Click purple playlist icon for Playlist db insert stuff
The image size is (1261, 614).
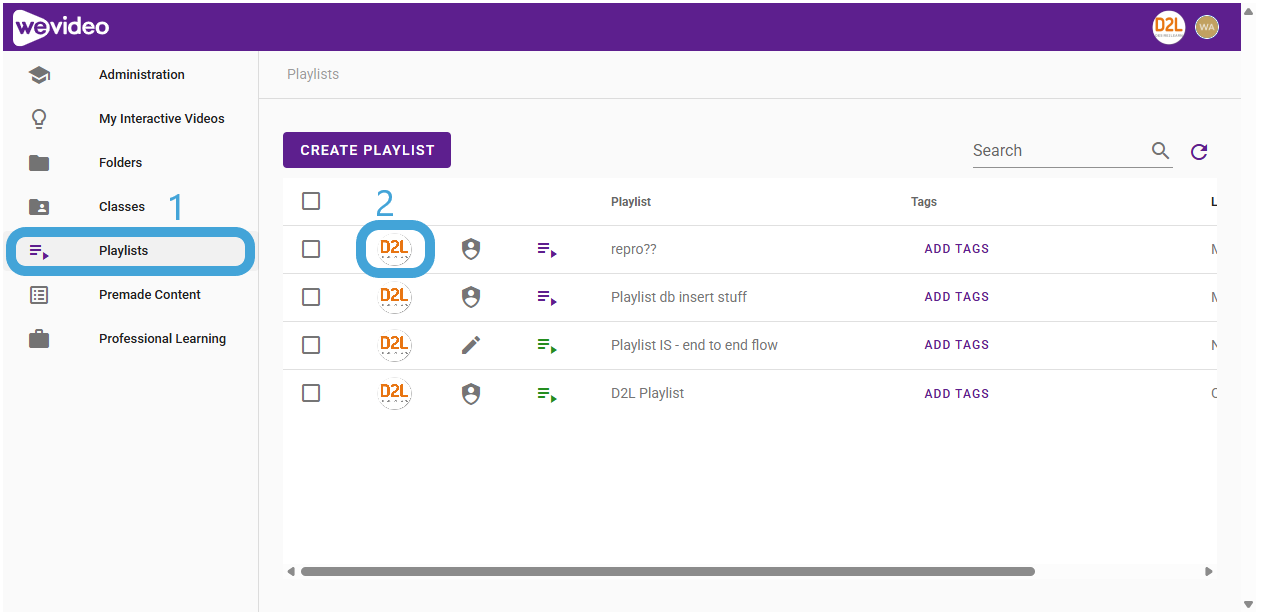[x=547, y=298]
